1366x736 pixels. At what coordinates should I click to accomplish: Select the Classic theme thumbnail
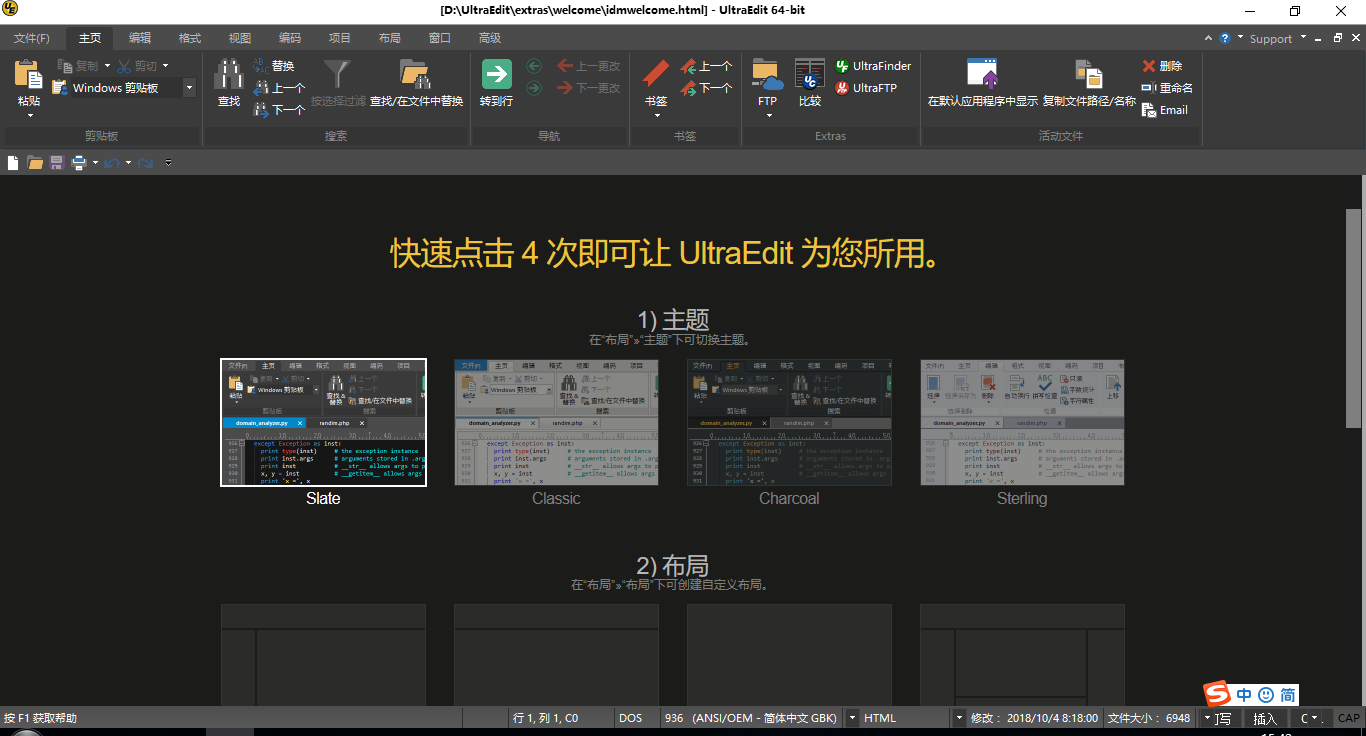click(x=556, y=422)
